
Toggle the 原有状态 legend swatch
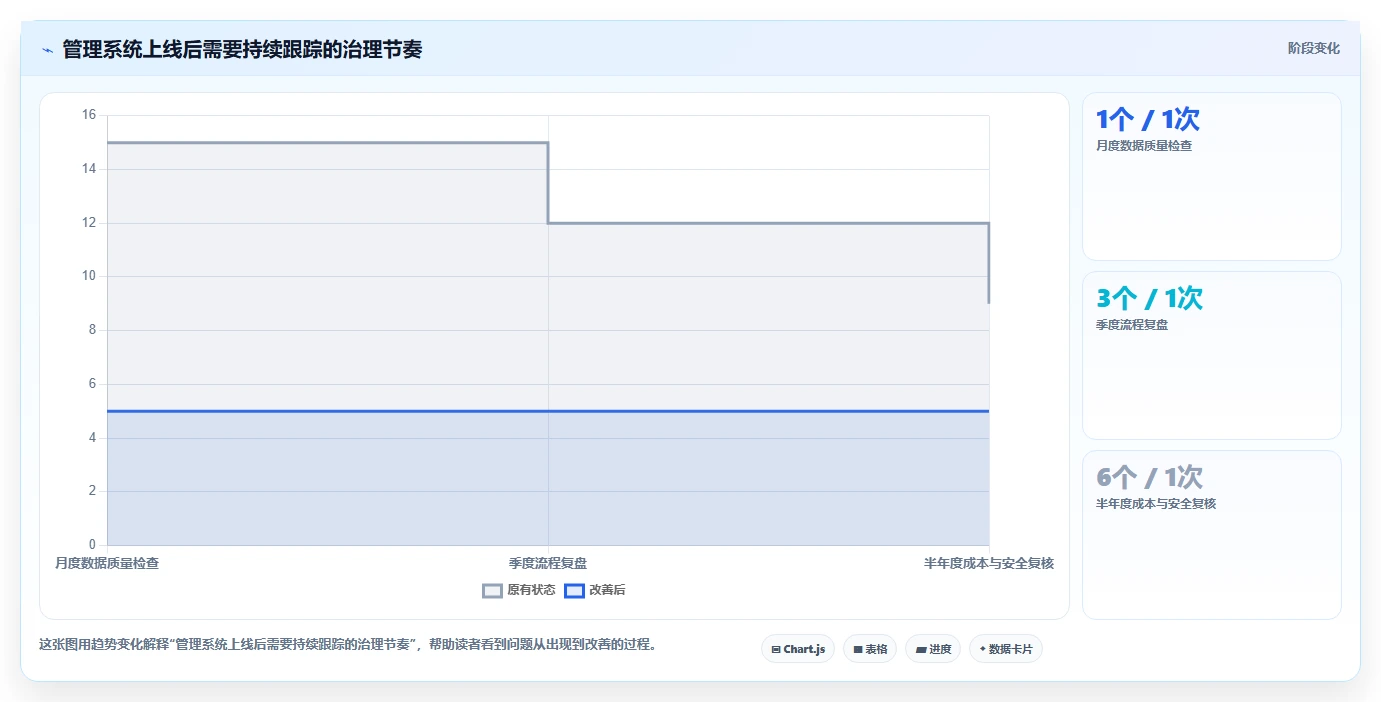tap(492, 590)
